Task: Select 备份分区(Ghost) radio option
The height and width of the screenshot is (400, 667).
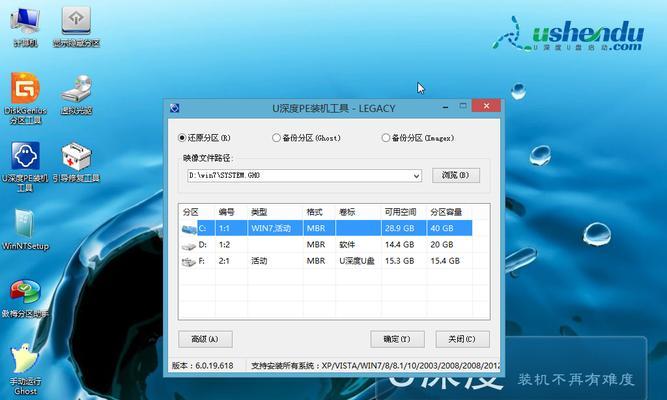Action: pyautogui.click(x=306, y=138)
